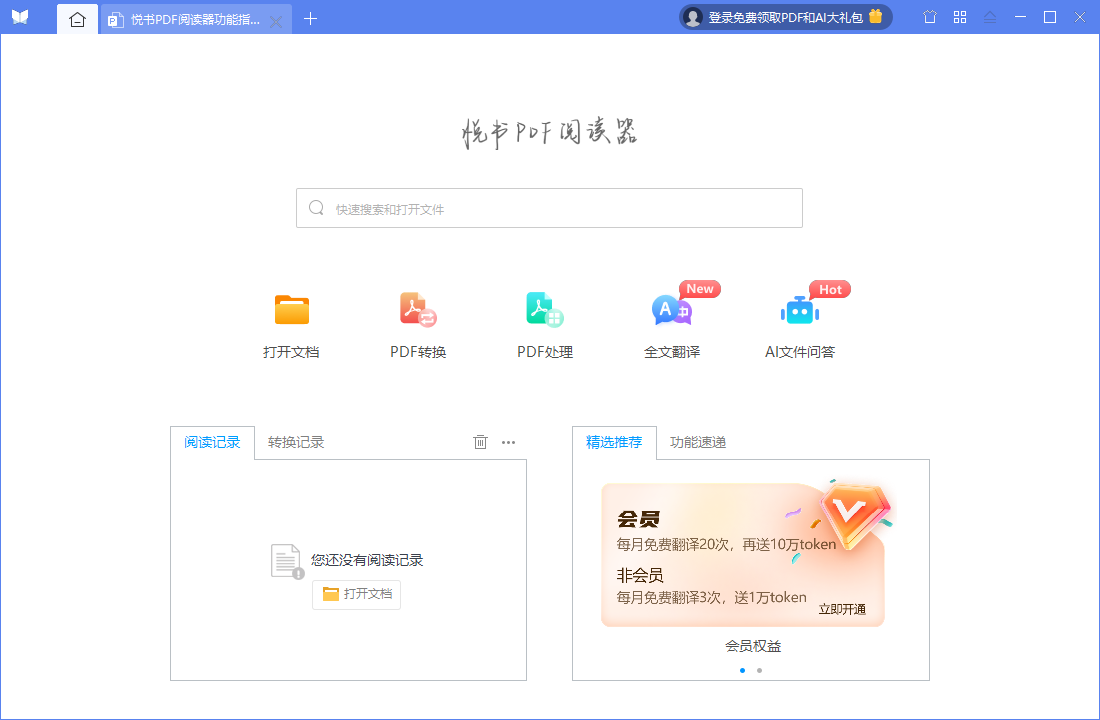Launch the PDF转换 conversion tool icon

click(x=418, y=310)
